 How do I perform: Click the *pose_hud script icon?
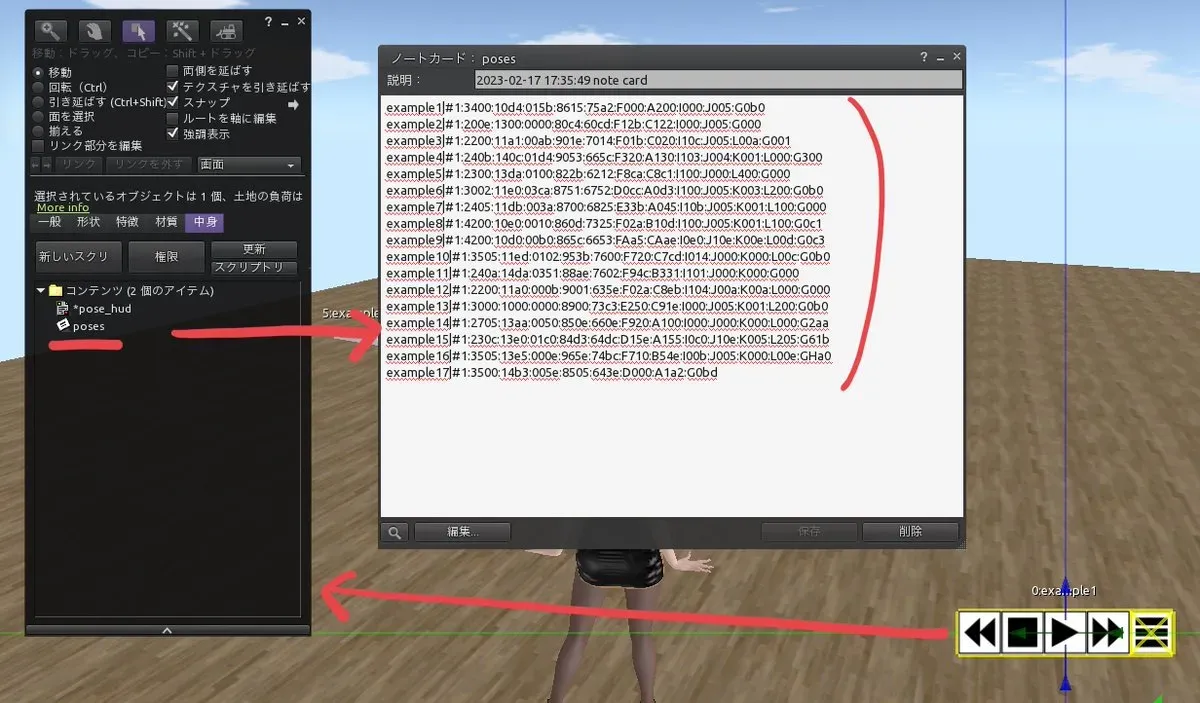click(x=62, y=309)
